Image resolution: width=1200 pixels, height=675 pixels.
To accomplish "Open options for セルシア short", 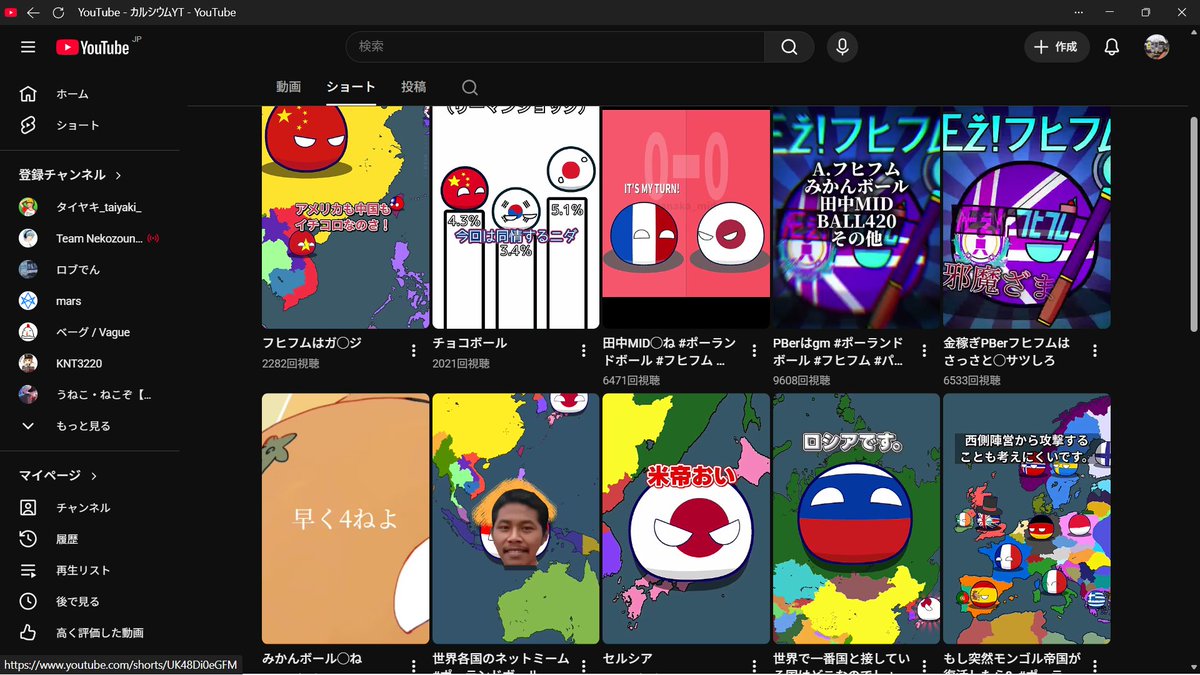I will (754, 666).
